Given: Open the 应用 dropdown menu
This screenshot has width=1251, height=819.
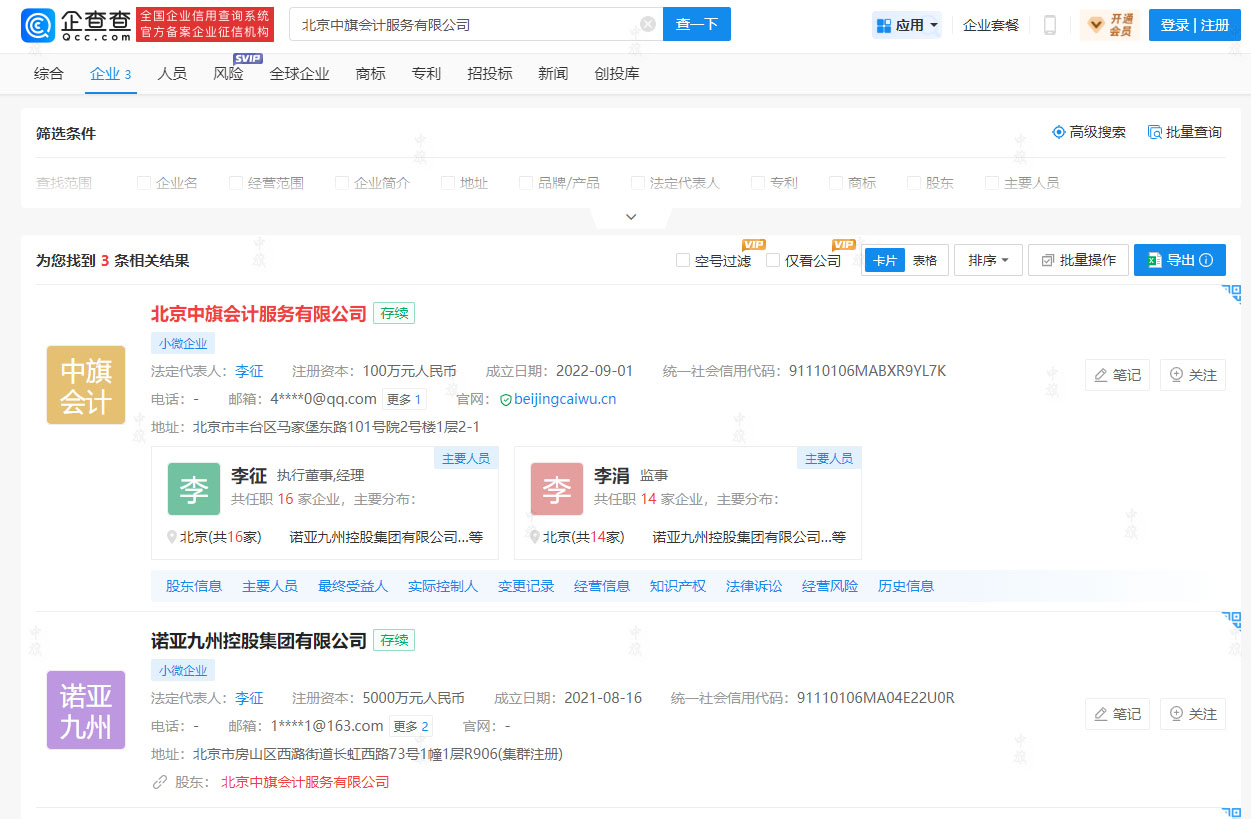Looking at the screenshot, I should pyautogui.click(x=906, y=24).
